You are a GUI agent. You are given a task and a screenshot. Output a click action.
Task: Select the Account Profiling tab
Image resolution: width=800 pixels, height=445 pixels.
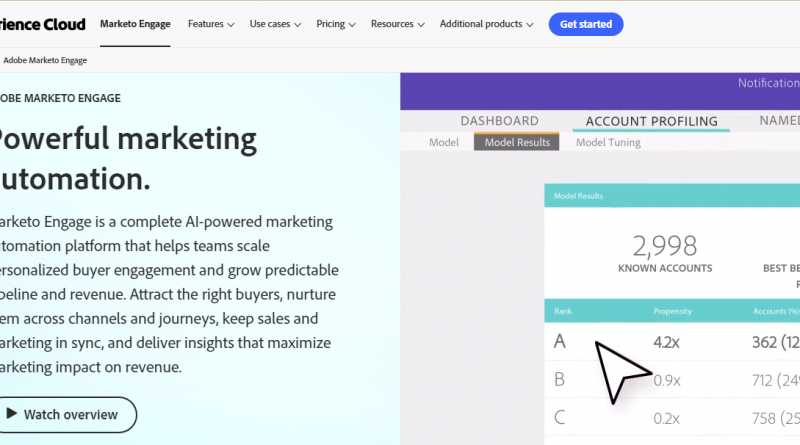(651, 121)
